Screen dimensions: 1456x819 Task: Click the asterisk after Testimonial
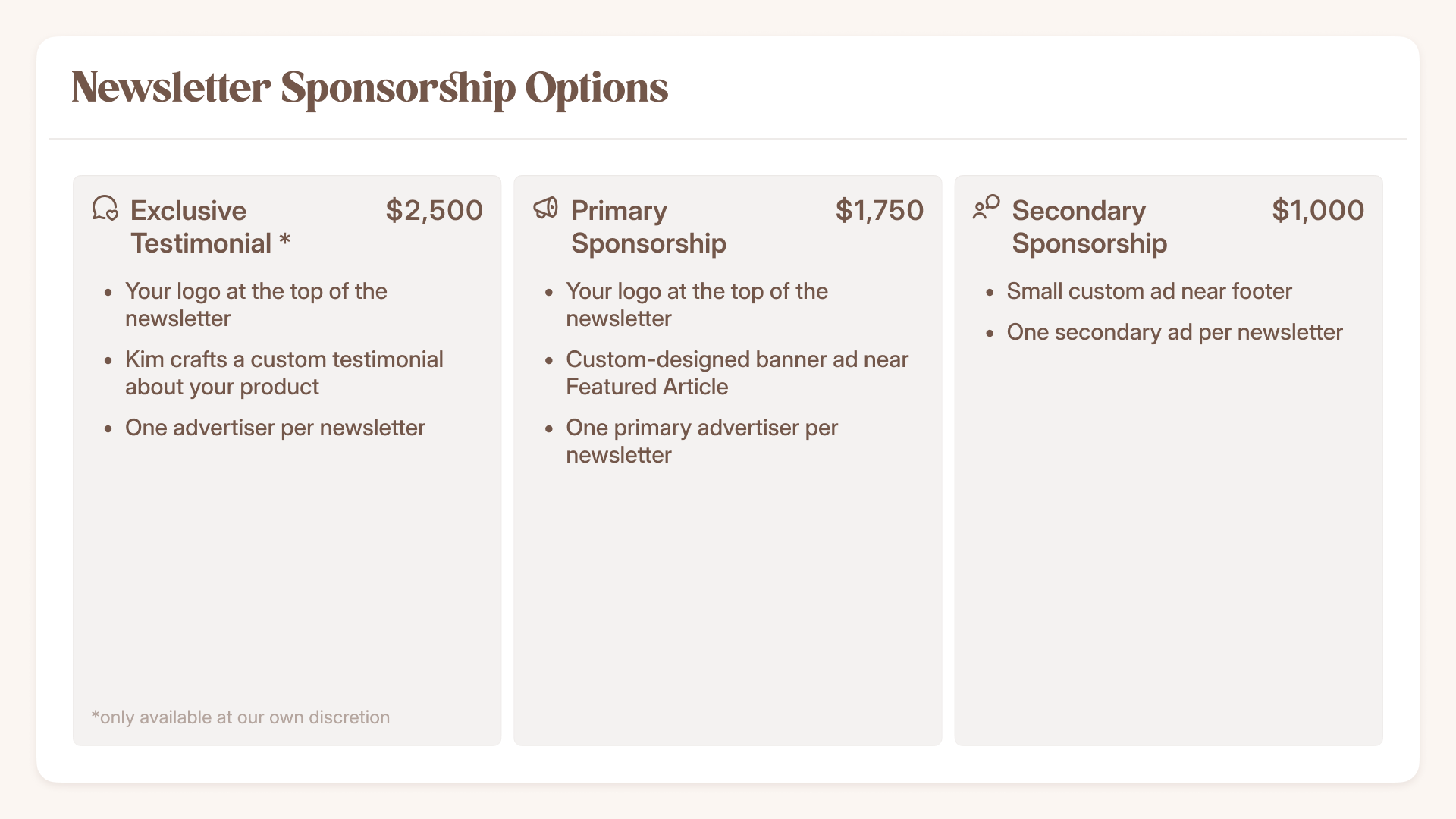[x=284, y=240]
